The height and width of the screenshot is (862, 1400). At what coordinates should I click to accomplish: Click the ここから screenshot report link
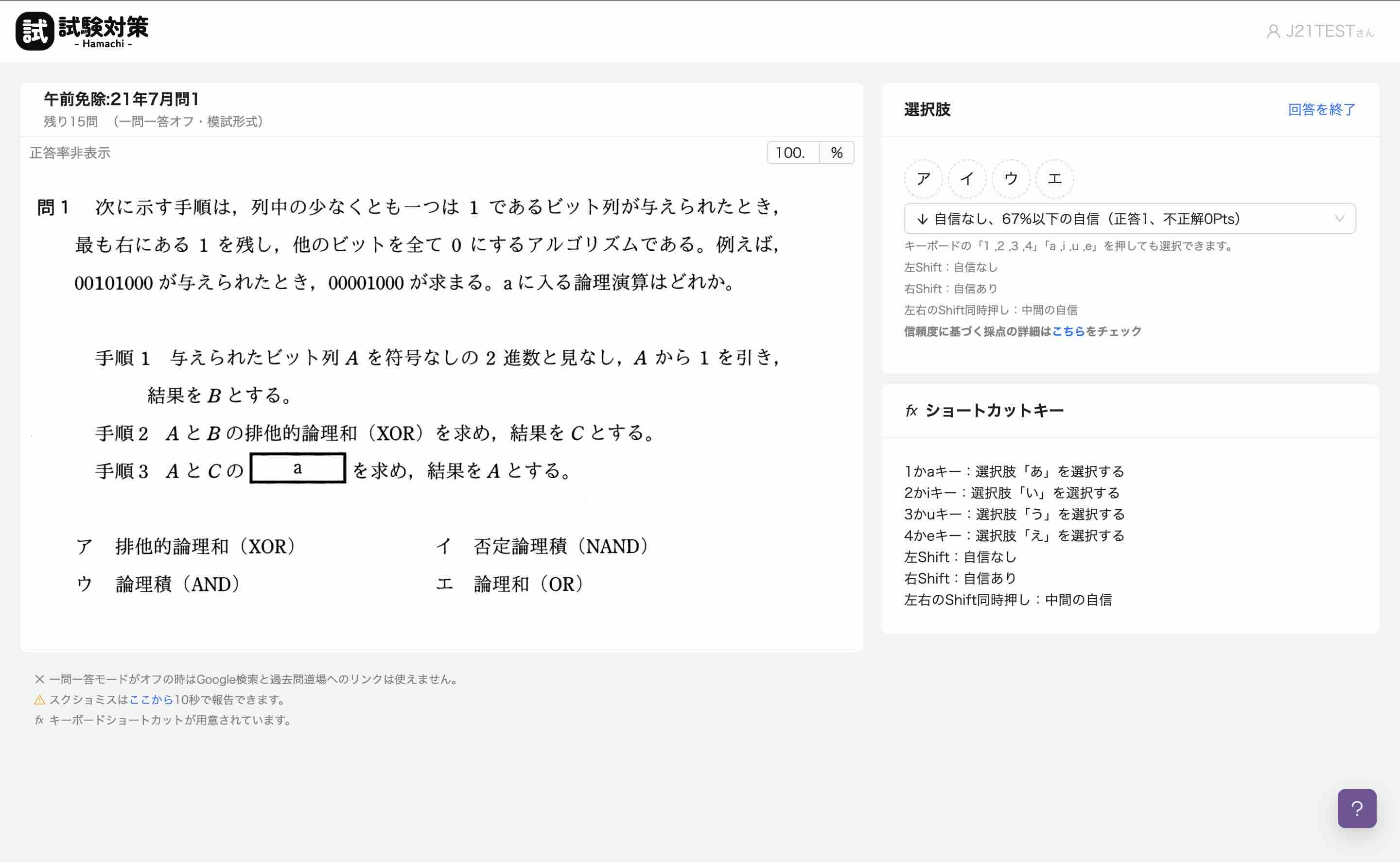151,700
